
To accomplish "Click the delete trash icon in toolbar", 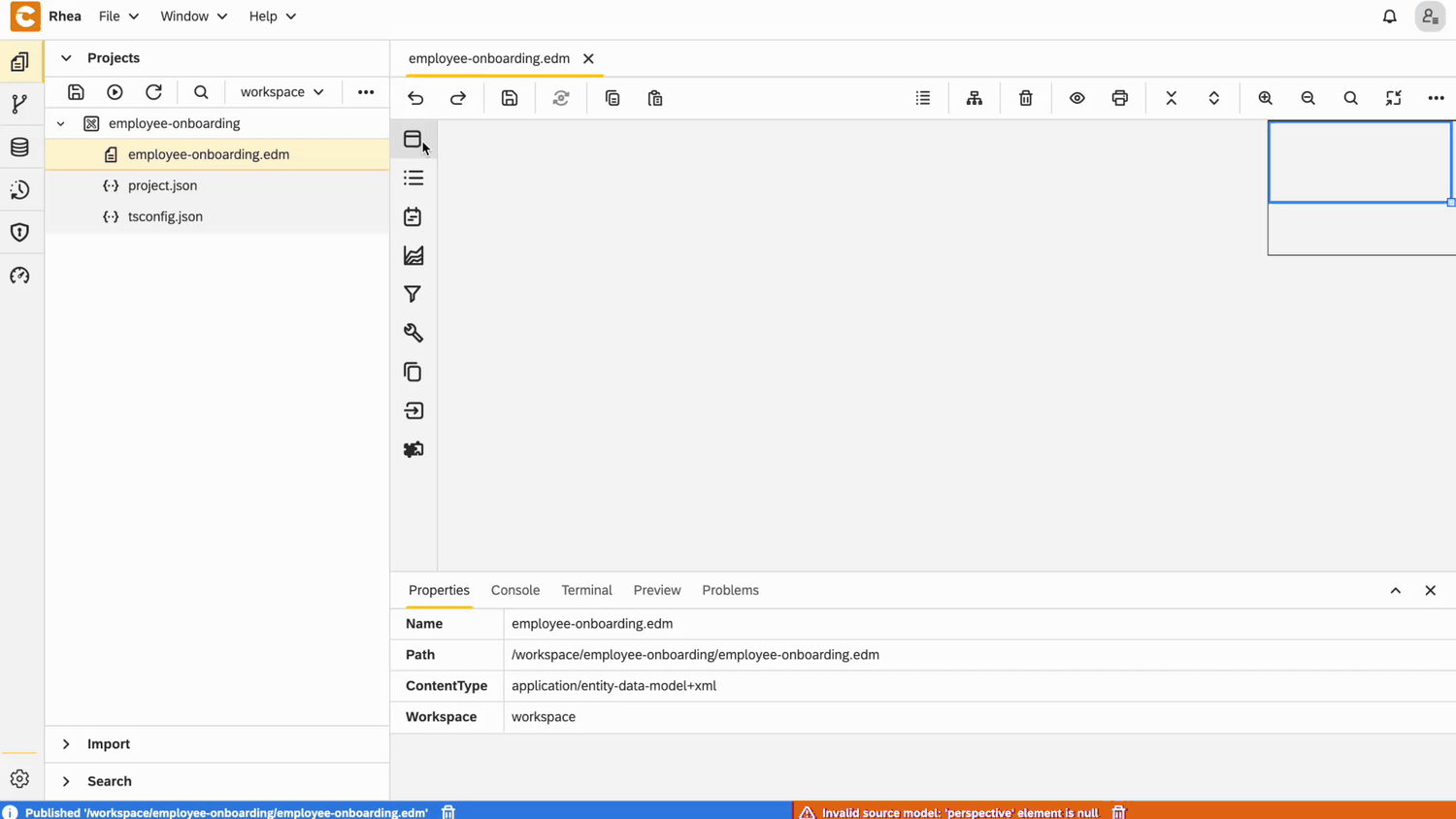I will point(1025,98).
